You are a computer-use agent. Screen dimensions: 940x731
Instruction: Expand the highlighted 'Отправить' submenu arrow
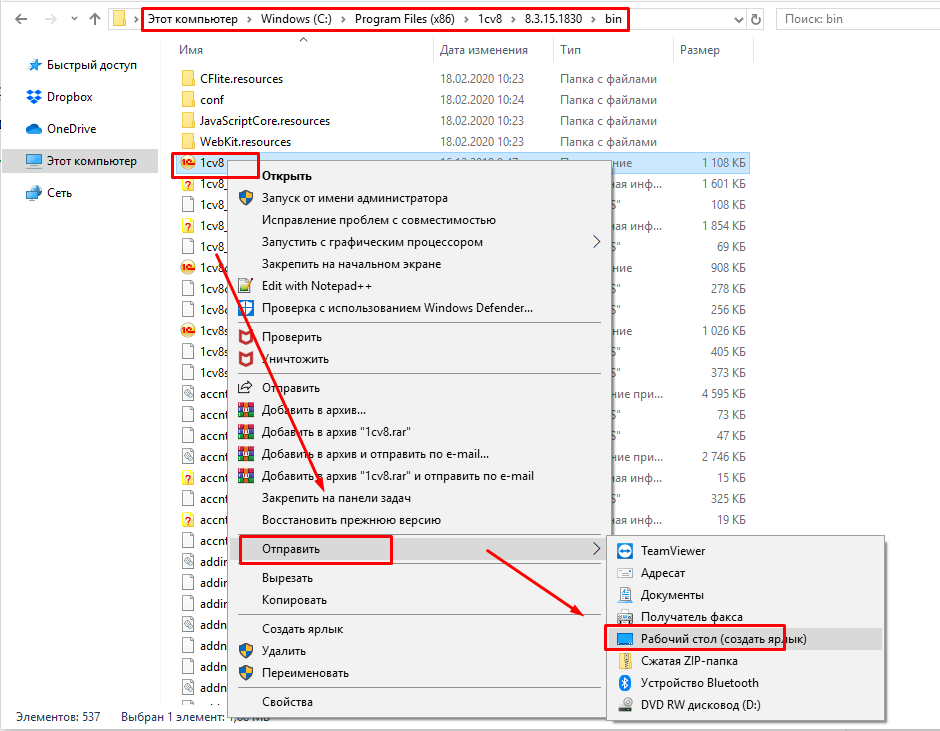(596, 549)
